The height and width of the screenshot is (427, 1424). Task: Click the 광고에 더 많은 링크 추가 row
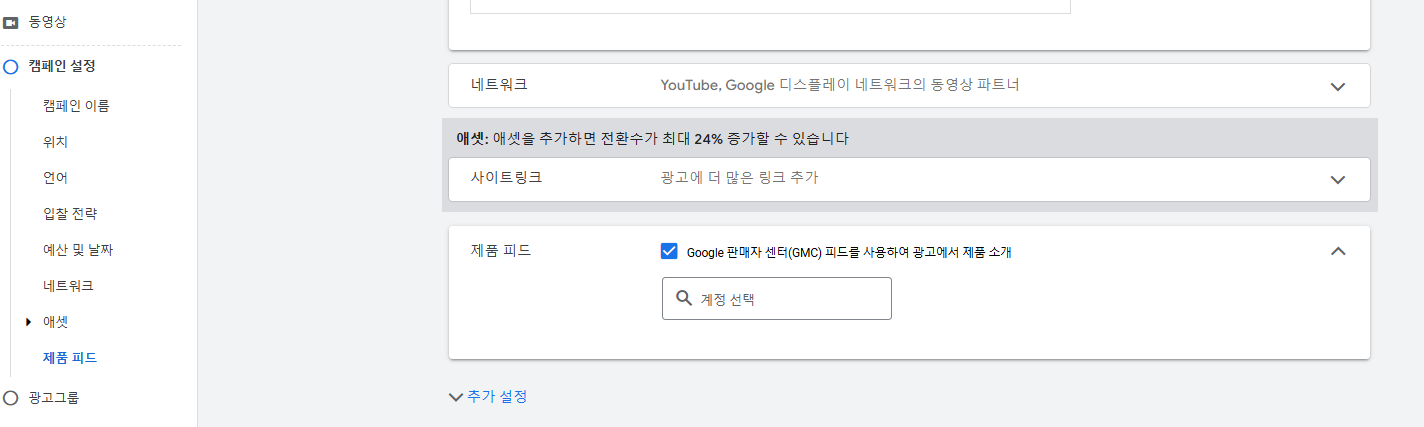click(909, 179)
